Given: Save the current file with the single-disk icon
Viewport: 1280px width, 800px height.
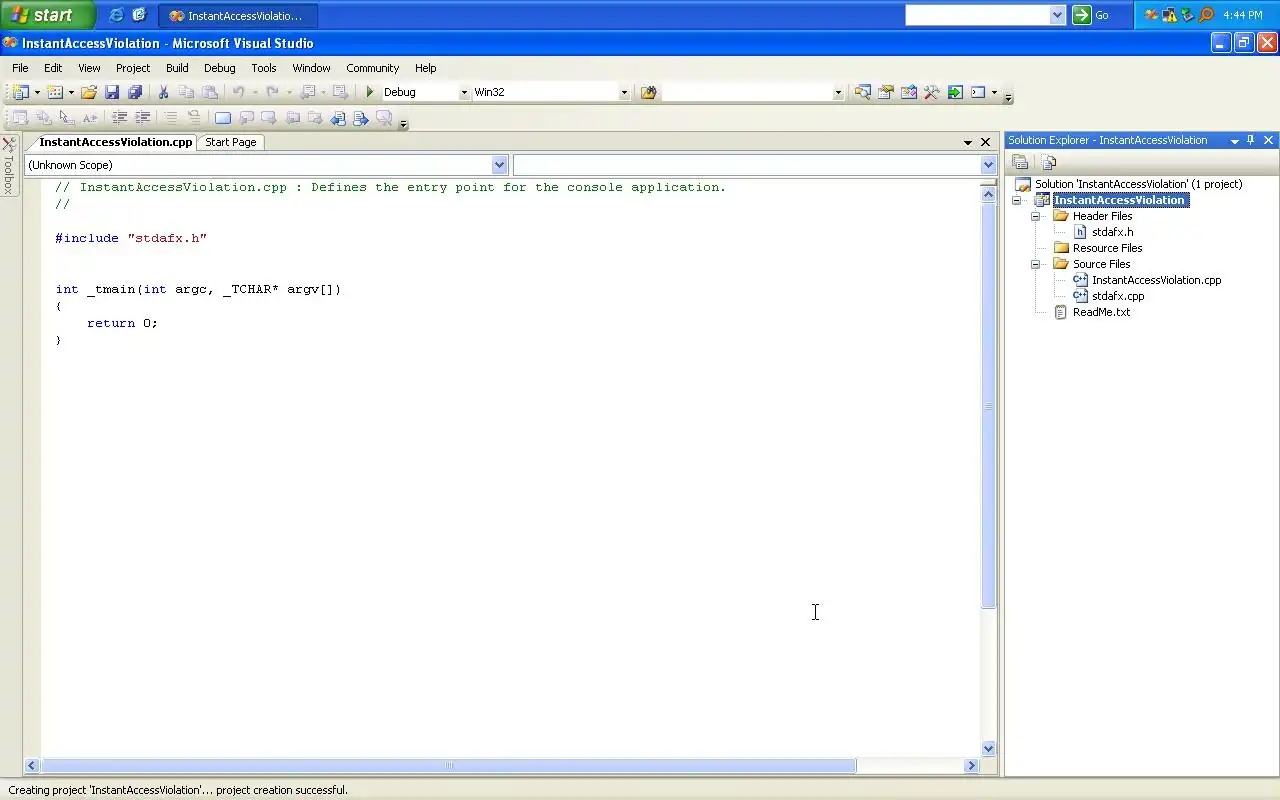Looking at the screenshot, I should tap(112, 92).
